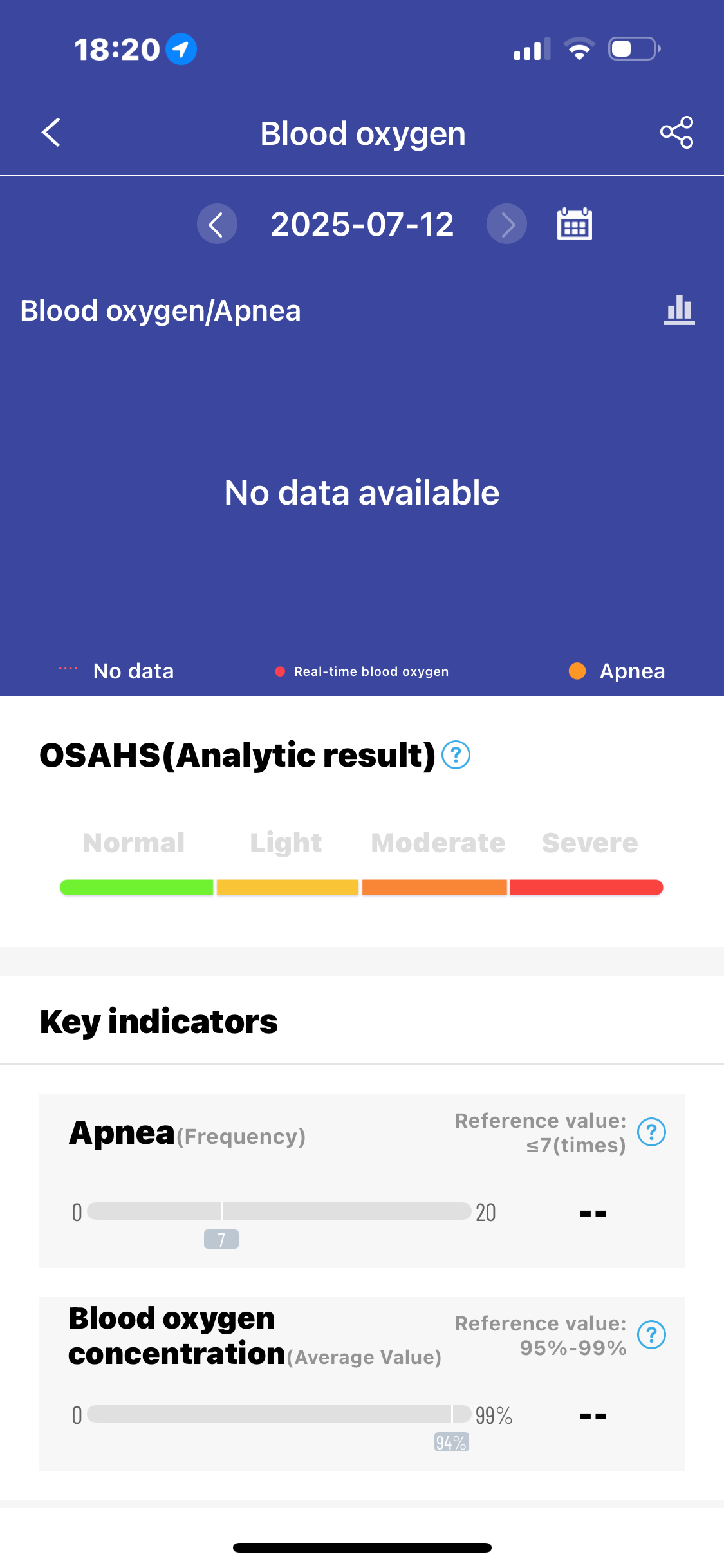This screenshot has width=724, height=1568.
Task: Open OSAHS analytic result help icon
Action: pyautogui.click(x=456, y=755)
